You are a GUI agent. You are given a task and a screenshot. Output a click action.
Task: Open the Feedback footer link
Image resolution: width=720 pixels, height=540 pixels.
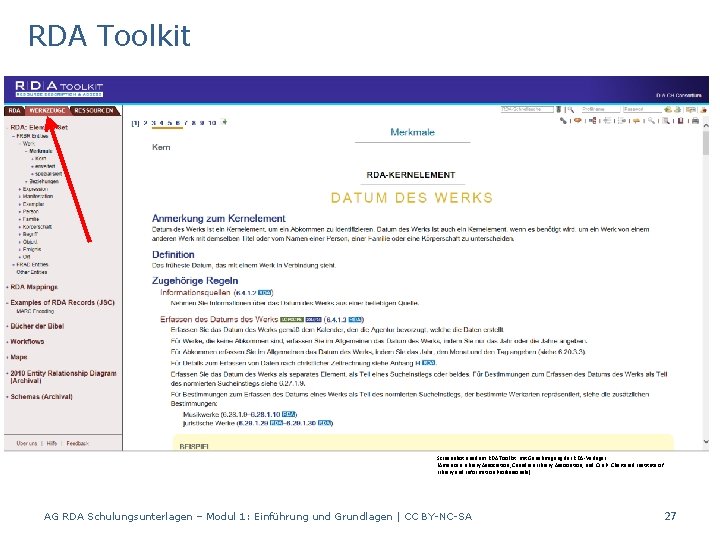coord(77,444)
